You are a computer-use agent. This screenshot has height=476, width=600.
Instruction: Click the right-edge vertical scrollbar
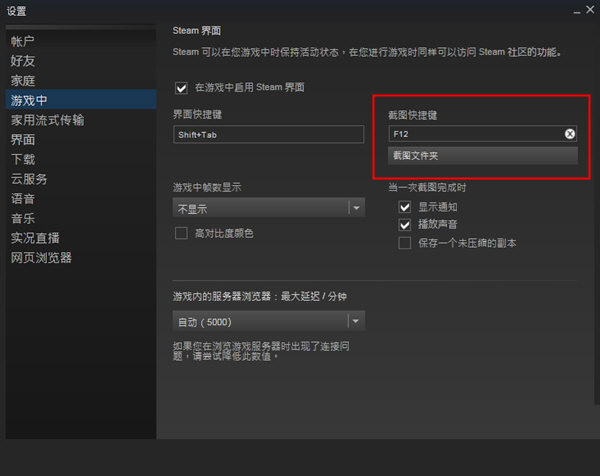pyautogui.click(x=597, y=214)
